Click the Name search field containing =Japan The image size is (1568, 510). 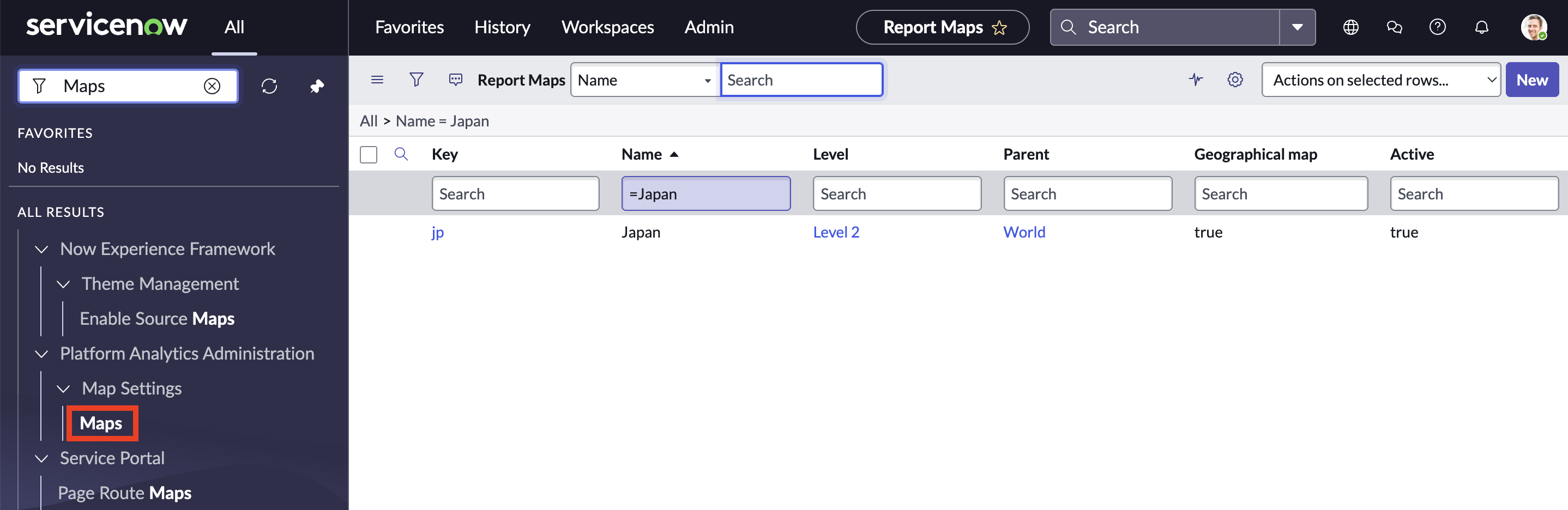(x=705, y=193)
